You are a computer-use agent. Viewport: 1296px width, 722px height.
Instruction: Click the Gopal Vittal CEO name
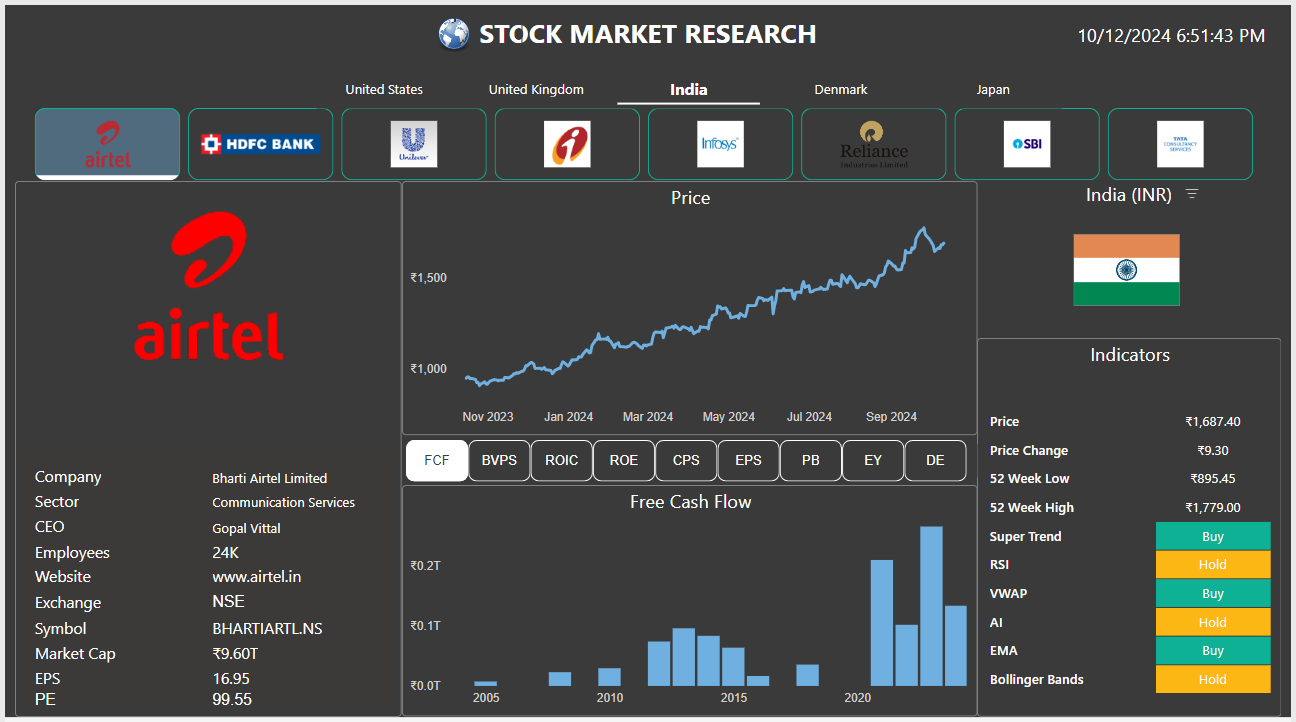click(246, 528)
